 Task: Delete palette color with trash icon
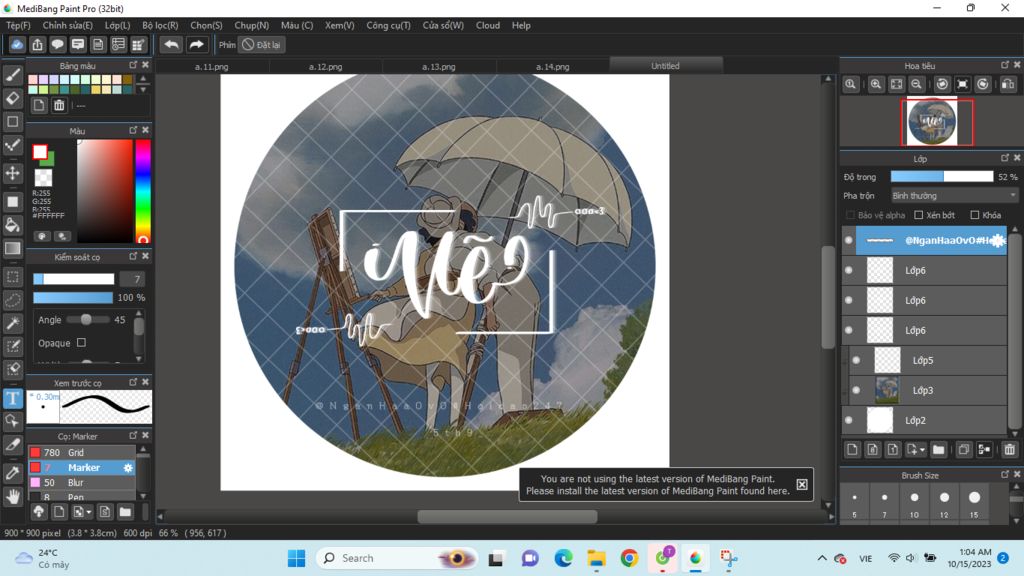coord(59,105)
